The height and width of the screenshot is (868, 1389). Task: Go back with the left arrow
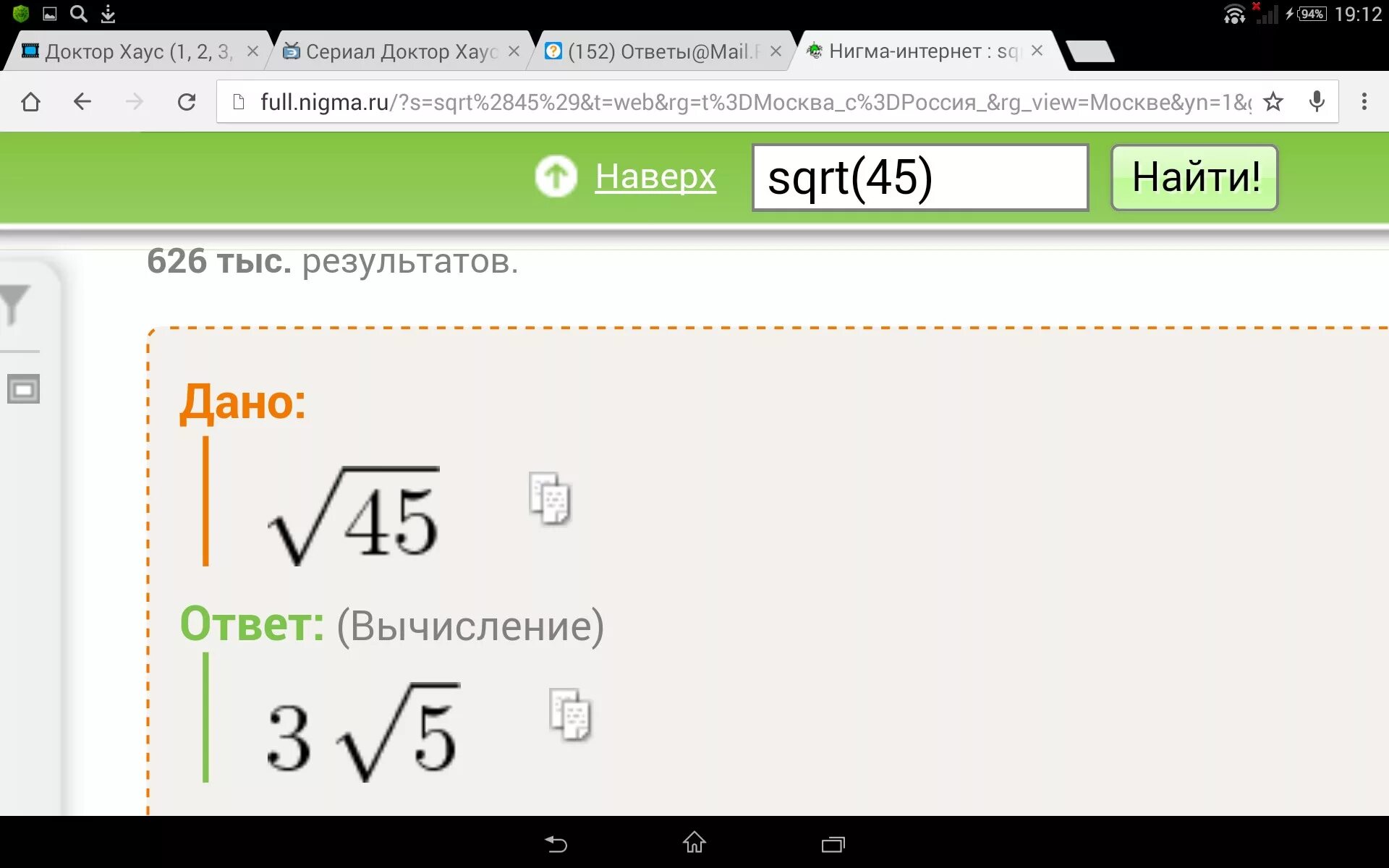(x=82, y=102)
